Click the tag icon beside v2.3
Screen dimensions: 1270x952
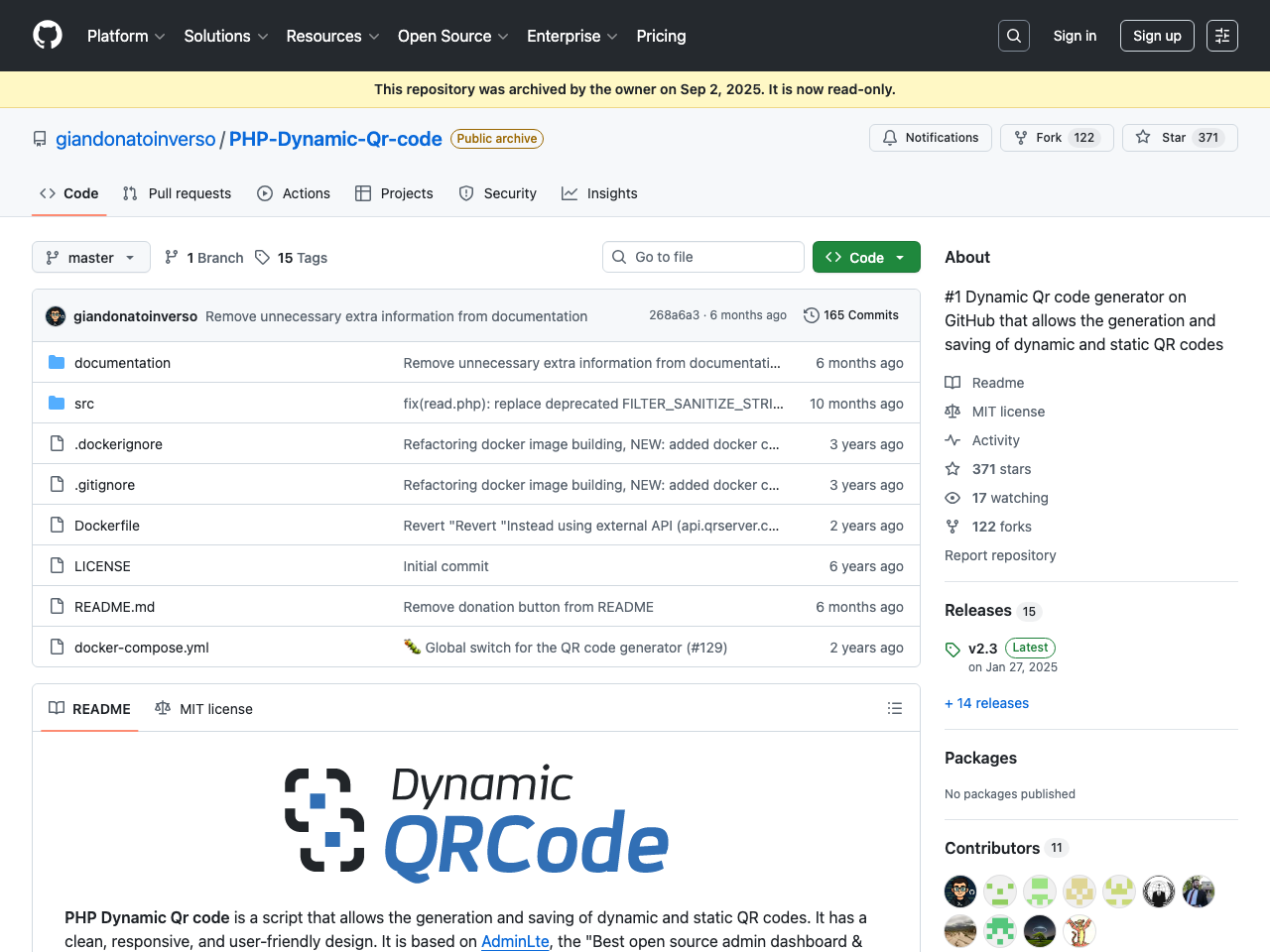point(952,649)
